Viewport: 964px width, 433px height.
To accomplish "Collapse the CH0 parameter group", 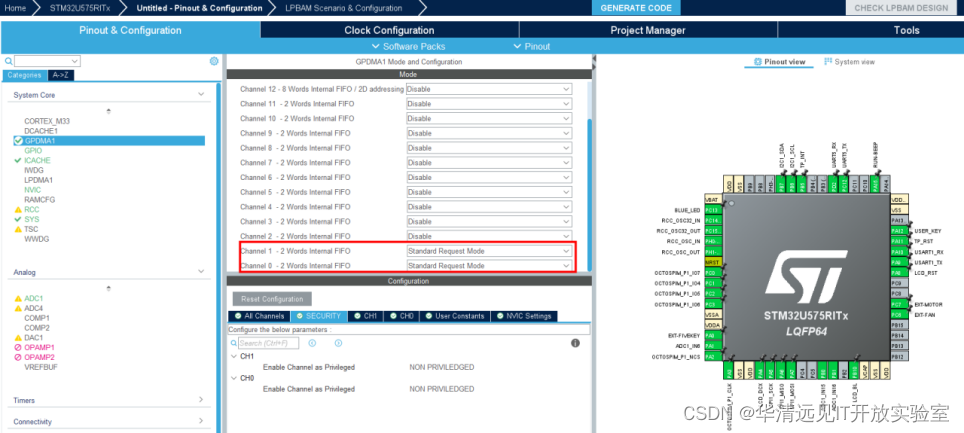I will coord(234,378).
